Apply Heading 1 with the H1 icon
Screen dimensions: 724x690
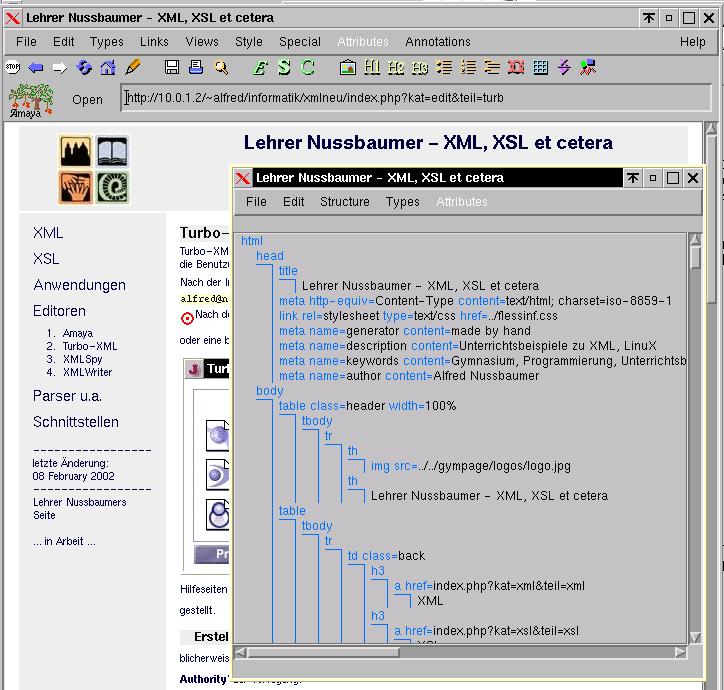pos(372,68)
